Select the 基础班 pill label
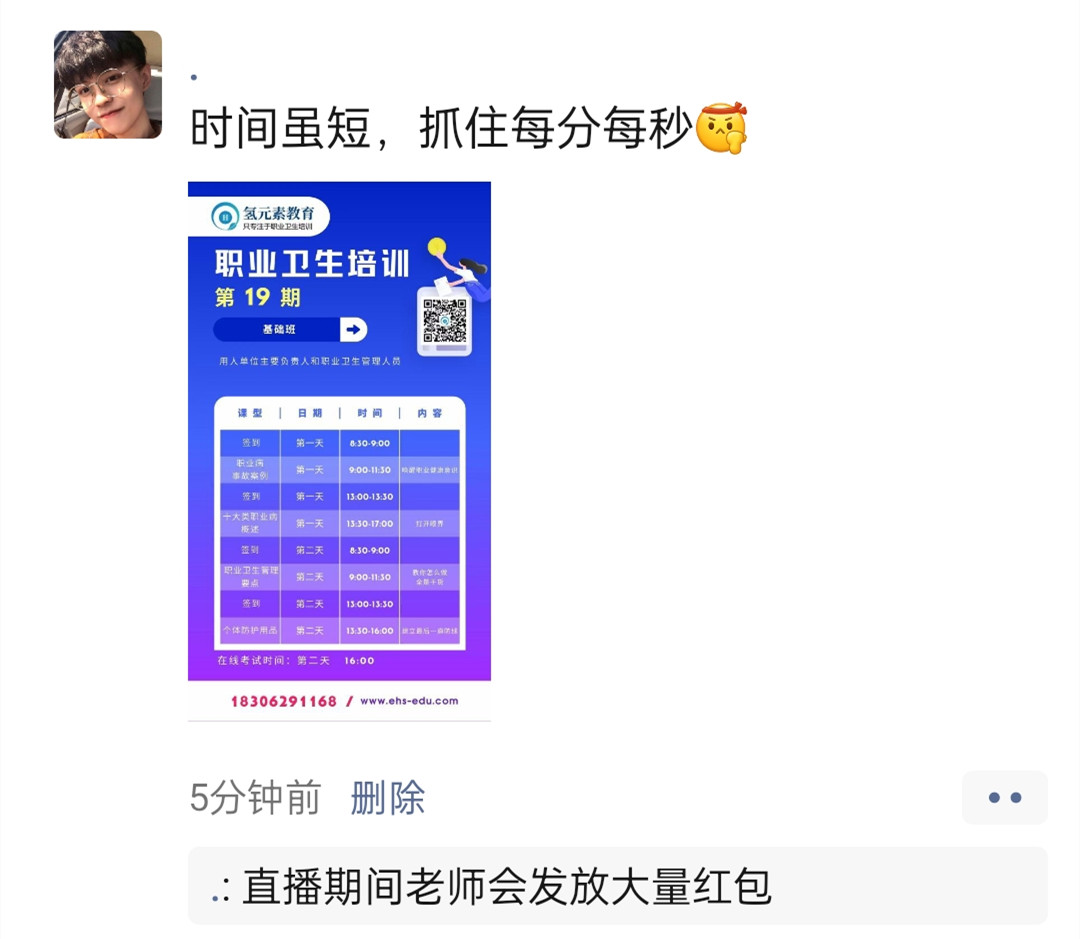This screenshot has width=1080, height=939. pyautogui.click(x=278, y=330)
